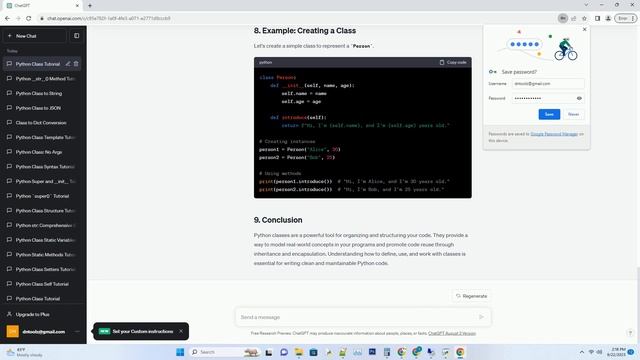
Task: Go back using browser back arrow
Action: click(x=7, y=18)
